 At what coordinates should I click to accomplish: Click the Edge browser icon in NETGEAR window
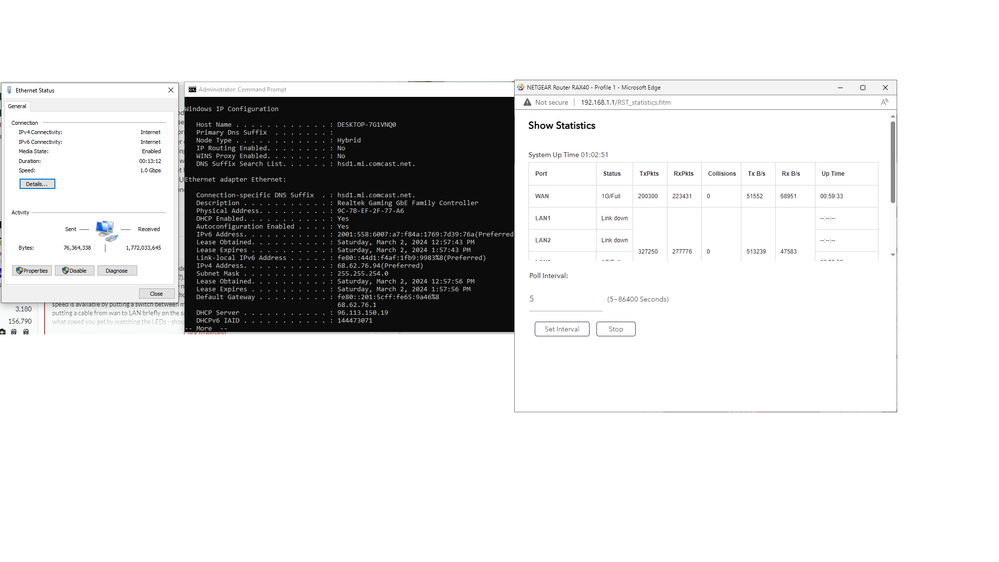coord(521,87)
